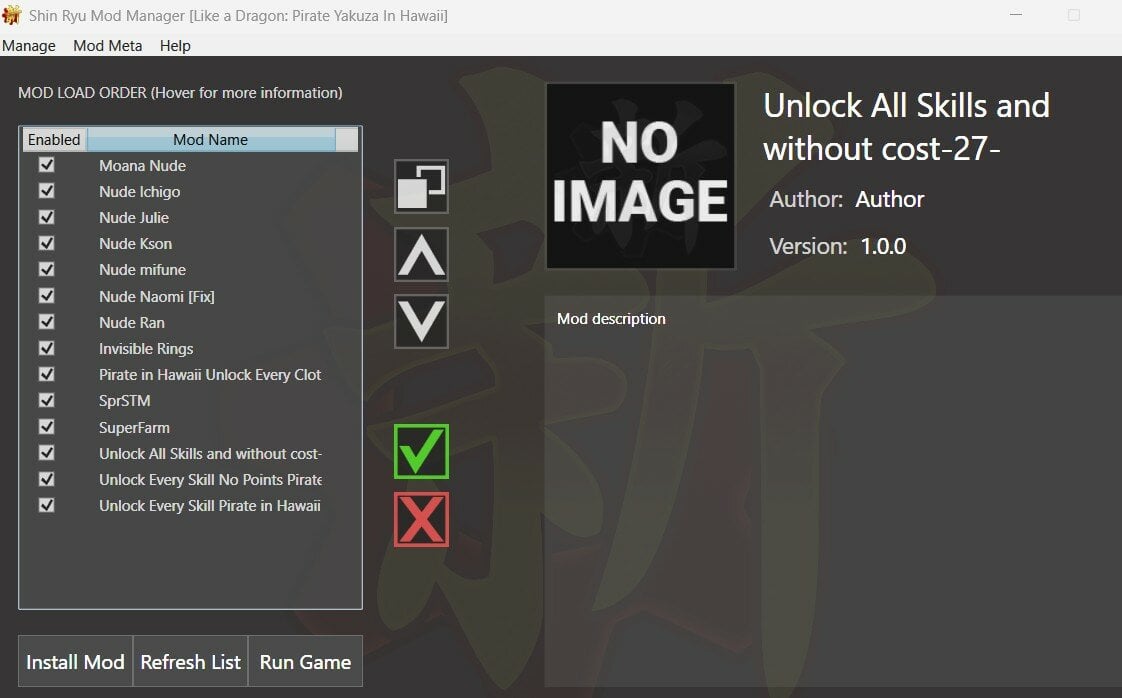The width and height of the screenshot is (1122, 698).
Task: Click the mod title heading text
Action: coord(906,127)
